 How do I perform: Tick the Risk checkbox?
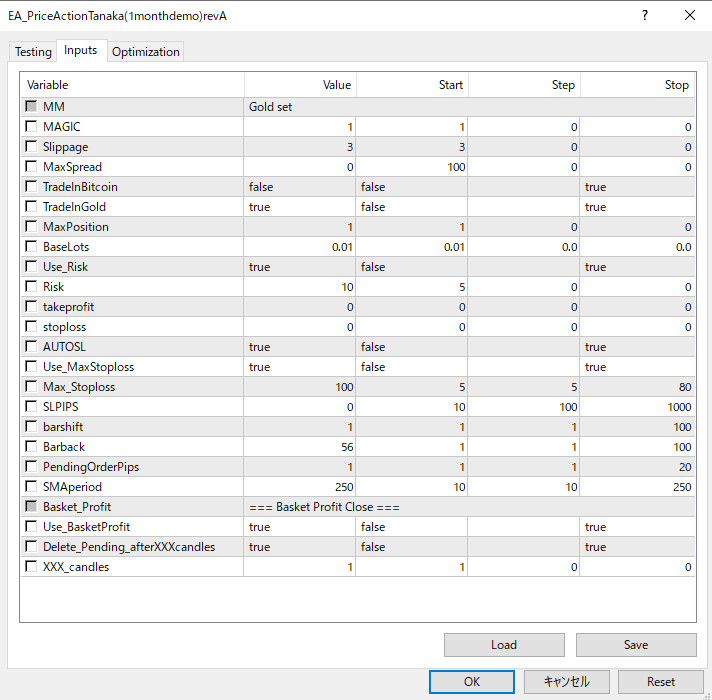(x=31, y=286)
